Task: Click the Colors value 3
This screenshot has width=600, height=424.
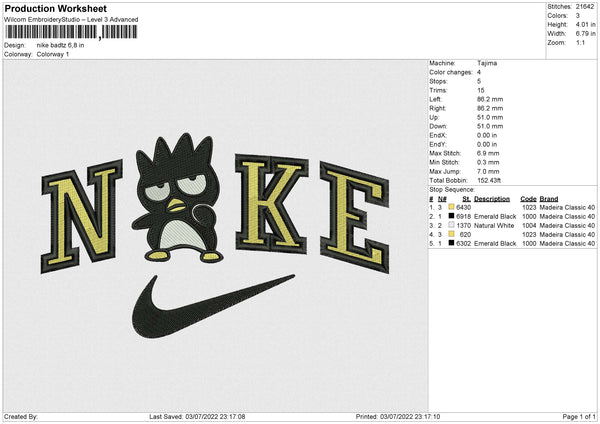Action: click(x=578, y=16)
